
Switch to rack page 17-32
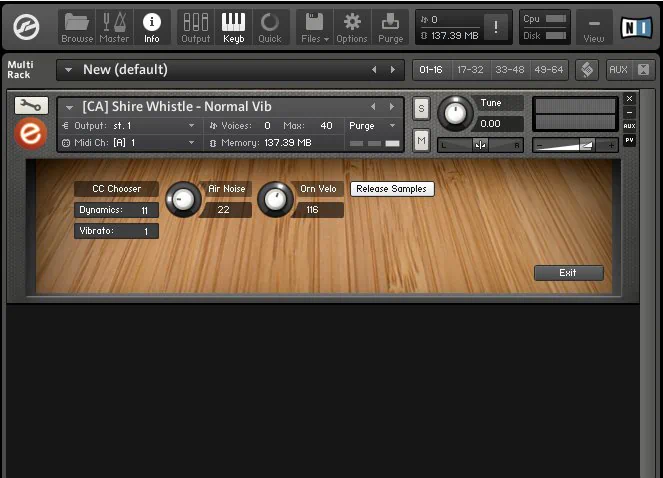[470, 70]
